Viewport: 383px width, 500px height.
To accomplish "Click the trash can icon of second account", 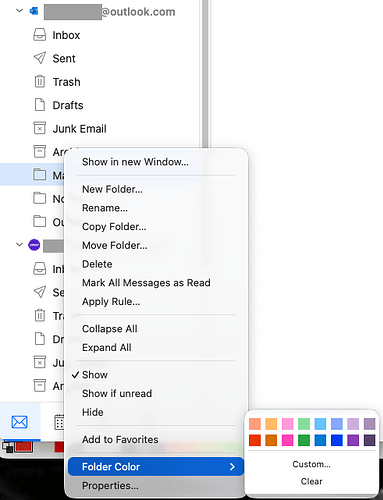I will pyautogui.click(x=40, y=315).
